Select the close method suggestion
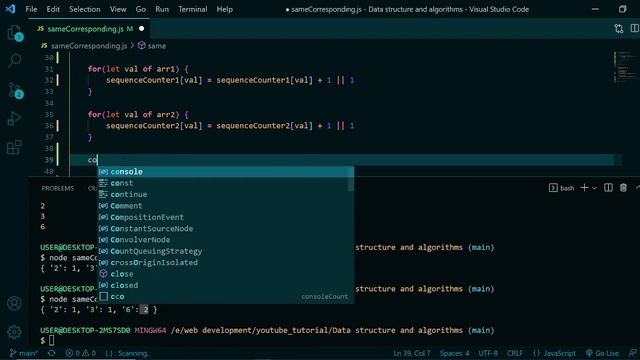Viewport: 640px width, 360px height. pos(225,274)
